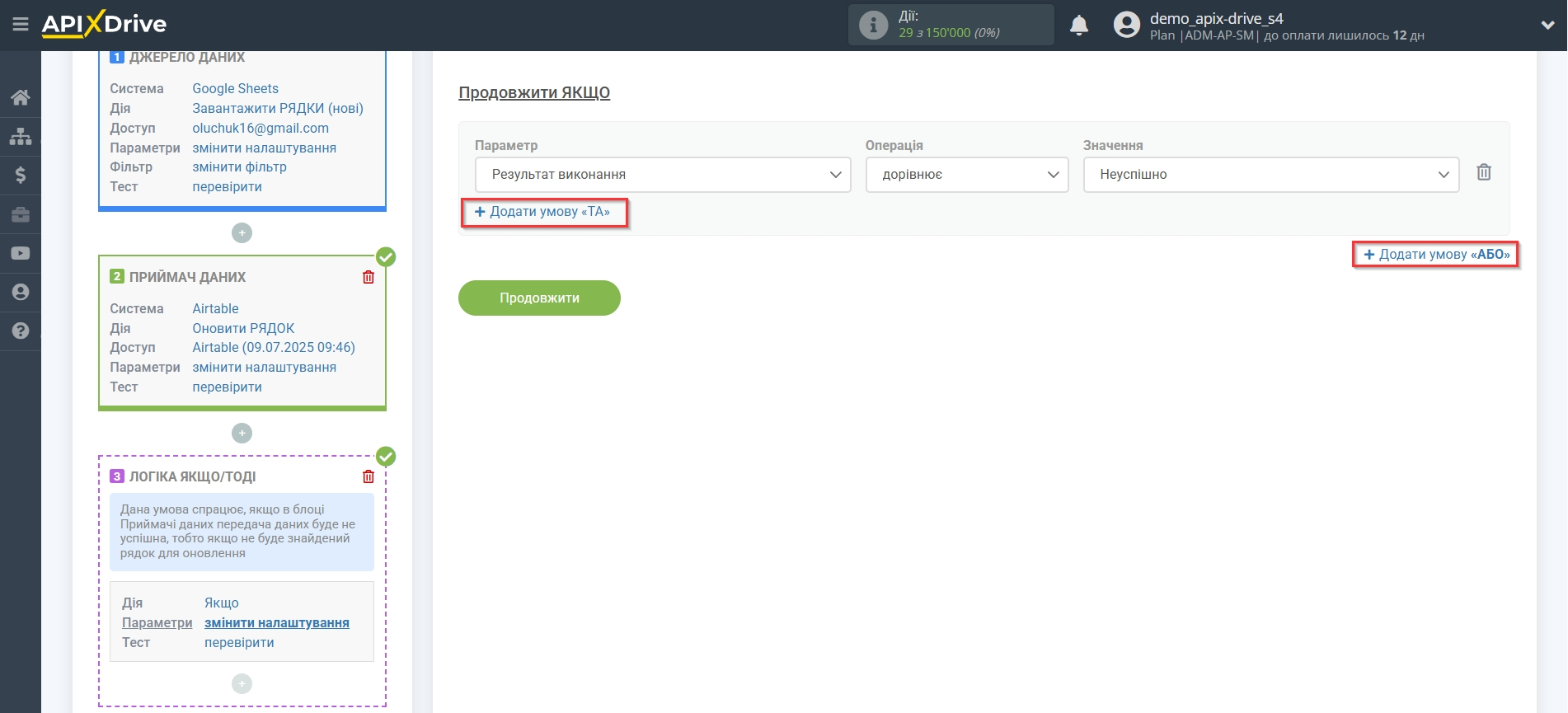Open the notifications bell

click(x=1079, y=26)
